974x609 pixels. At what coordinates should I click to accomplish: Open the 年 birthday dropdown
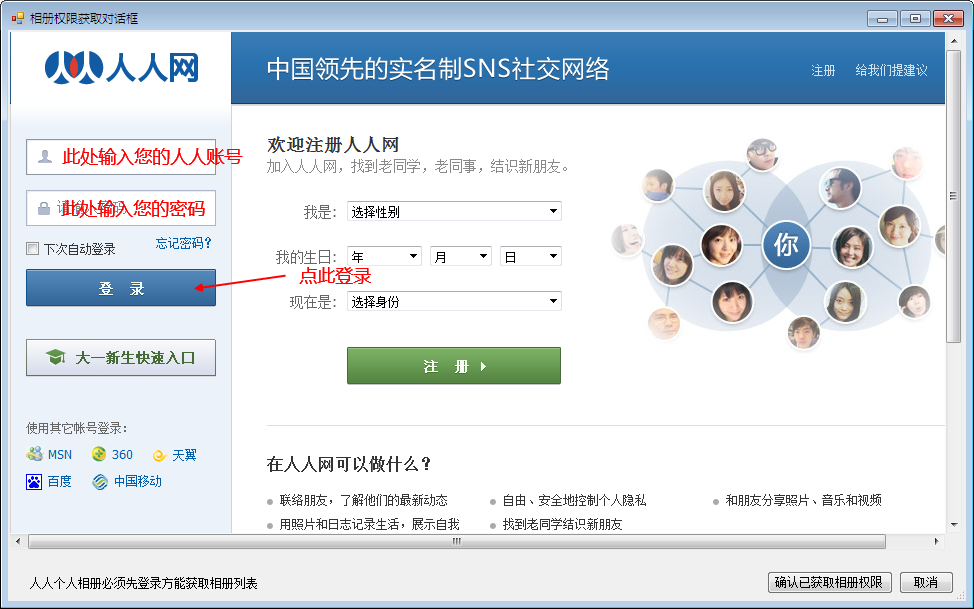pyautogui.click(x=385, y=256)
